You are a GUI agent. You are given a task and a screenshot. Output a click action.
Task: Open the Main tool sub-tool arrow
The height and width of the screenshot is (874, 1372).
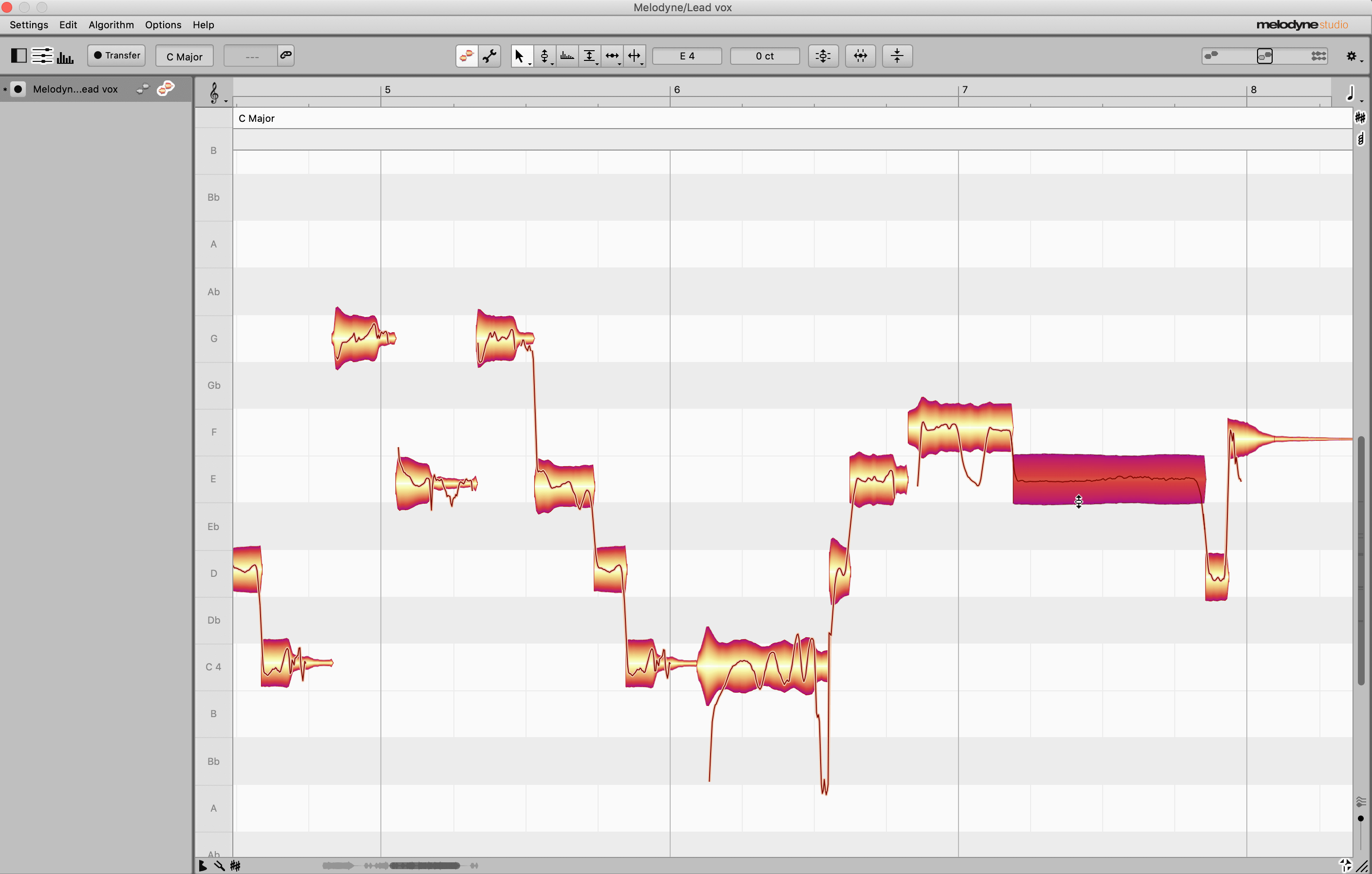530,64
